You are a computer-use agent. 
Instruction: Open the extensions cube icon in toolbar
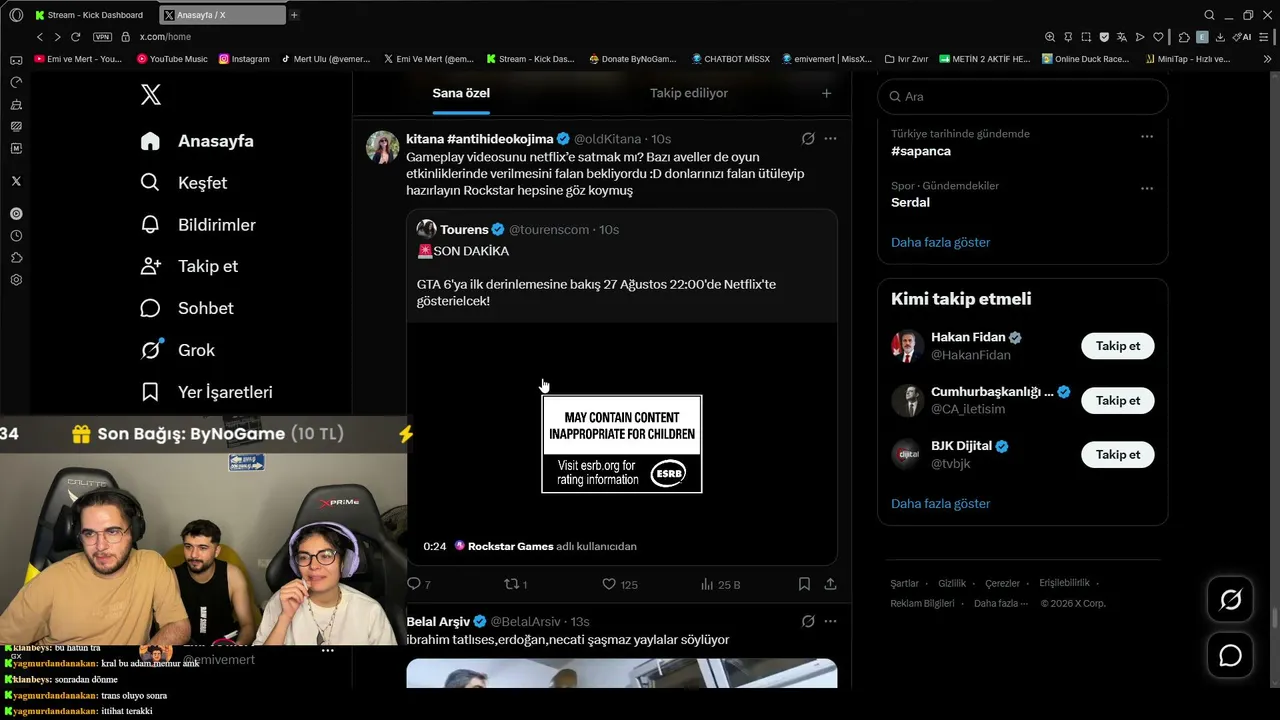click(1184, 37)
